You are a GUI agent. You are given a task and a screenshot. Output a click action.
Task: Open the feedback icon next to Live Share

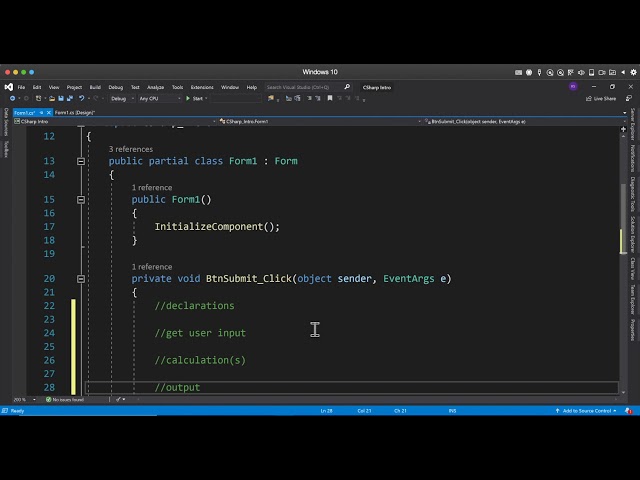(629, 98)
